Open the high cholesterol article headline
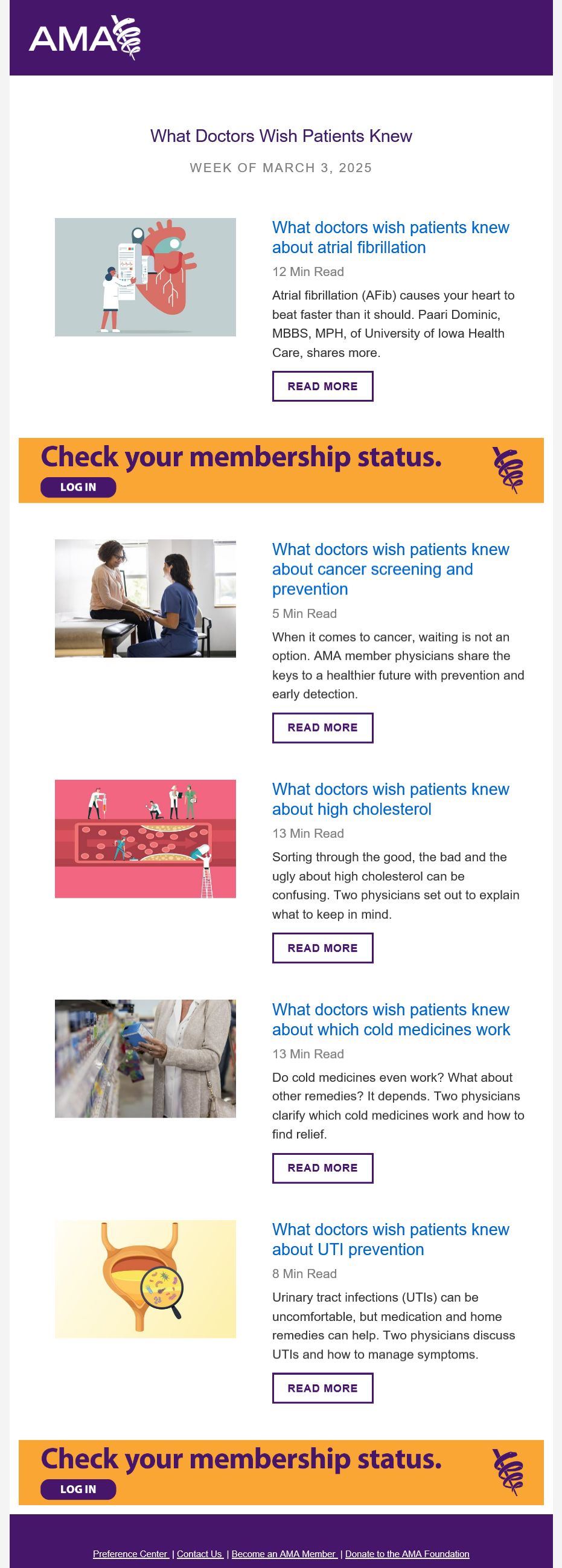Screen dimensions: 562x1568 click(390, 798)
